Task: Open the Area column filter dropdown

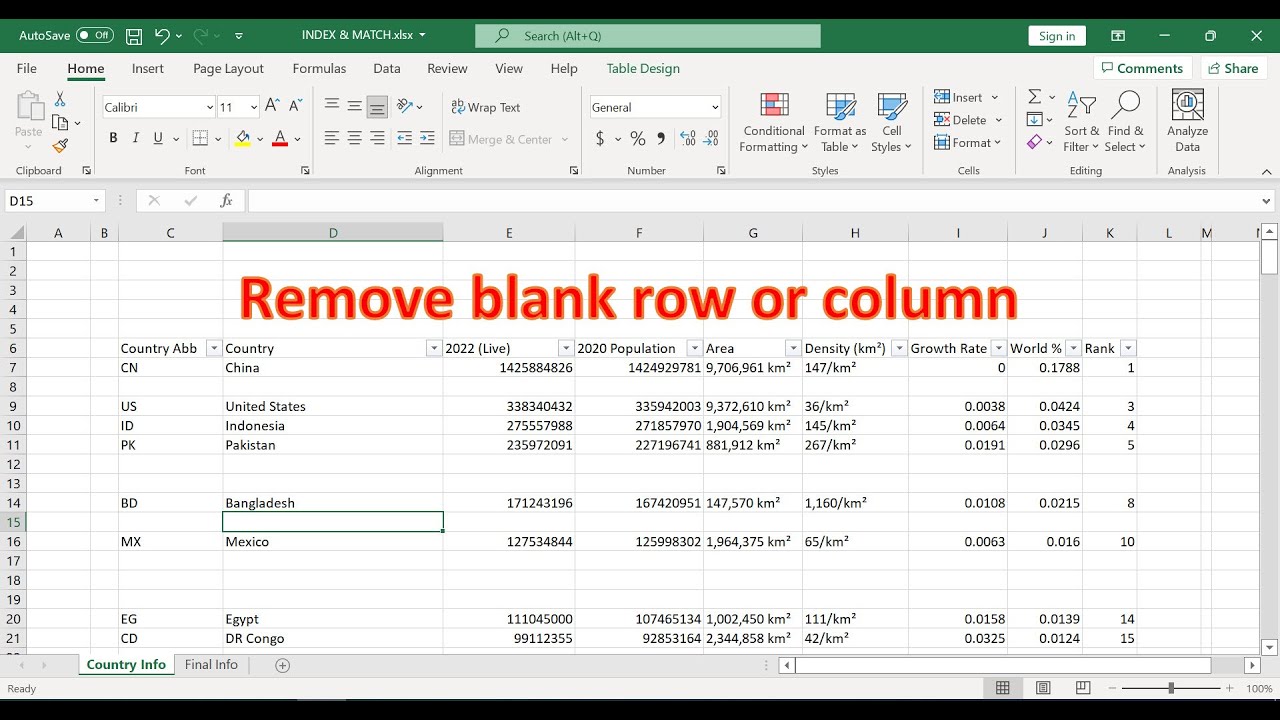Action: coord(793,348)
